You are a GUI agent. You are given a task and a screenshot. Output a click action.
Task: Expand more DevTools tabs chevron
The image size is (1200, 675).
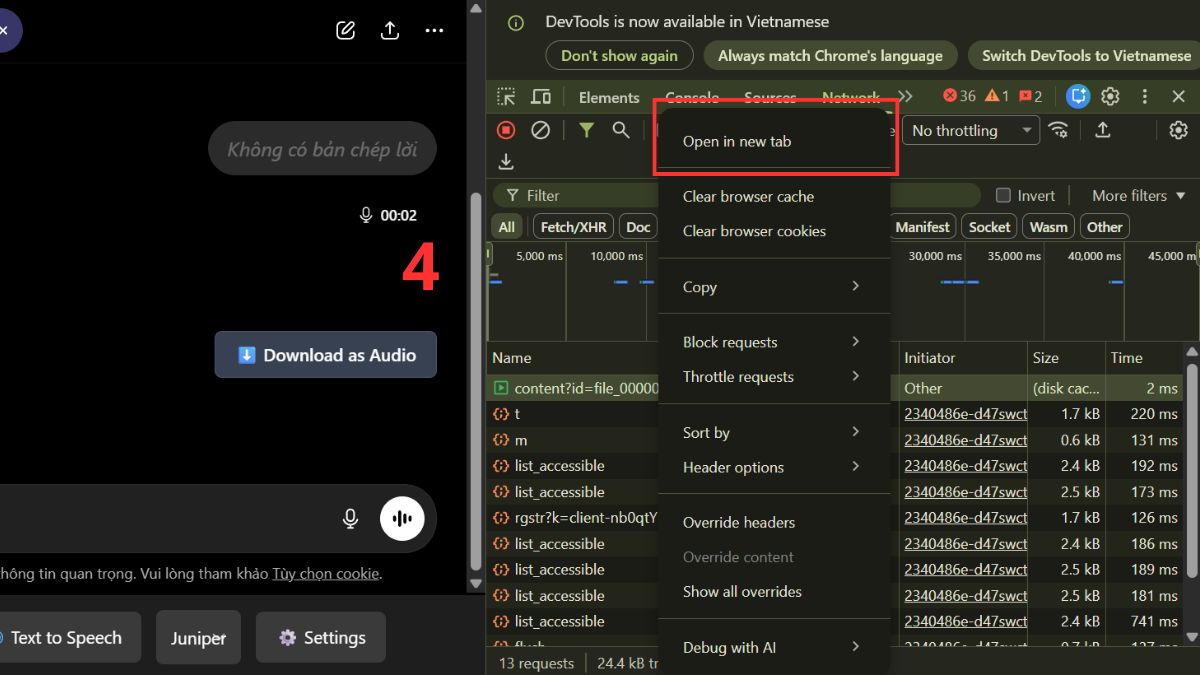[x=906, y=97]
